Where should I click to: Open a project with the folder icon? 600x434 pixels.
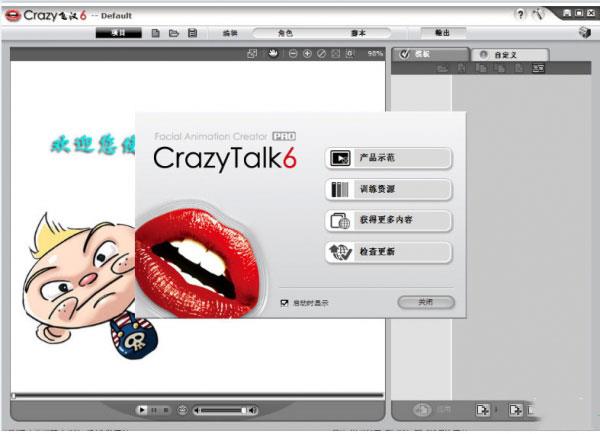[174, 33]
